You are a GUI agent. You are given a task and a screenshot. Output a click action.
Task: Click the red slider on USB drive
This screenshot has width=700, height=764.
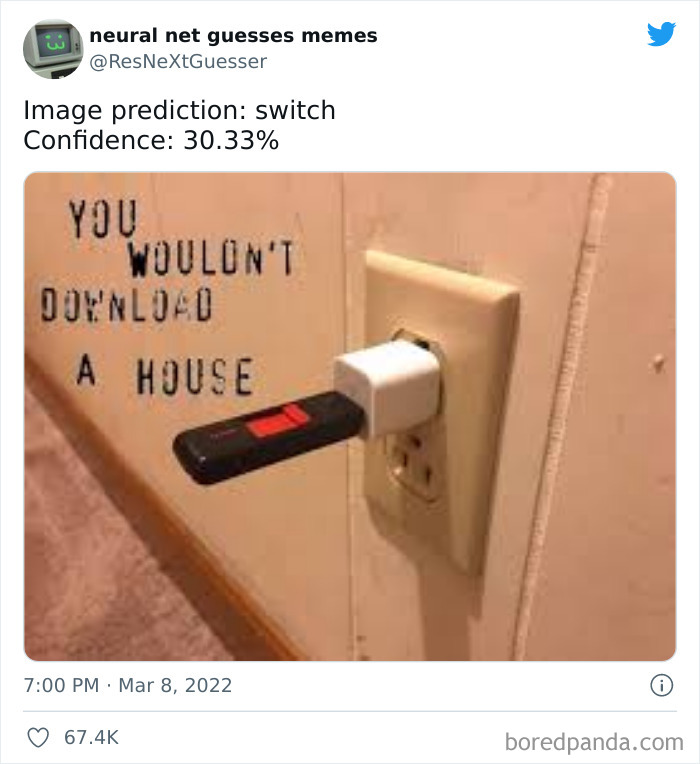(278, 421)
